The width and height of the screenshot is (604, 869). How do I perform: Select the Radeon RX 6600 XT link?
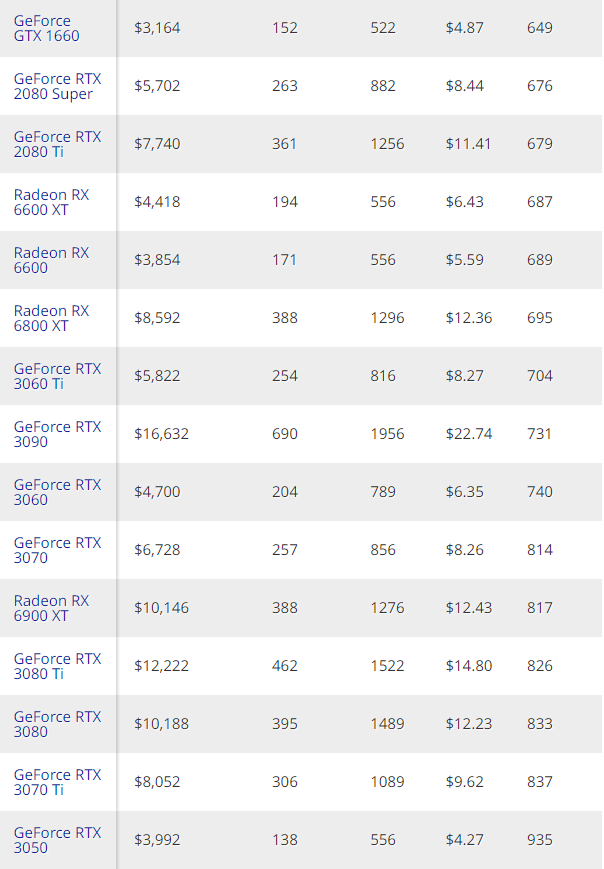tap(51, 202)
